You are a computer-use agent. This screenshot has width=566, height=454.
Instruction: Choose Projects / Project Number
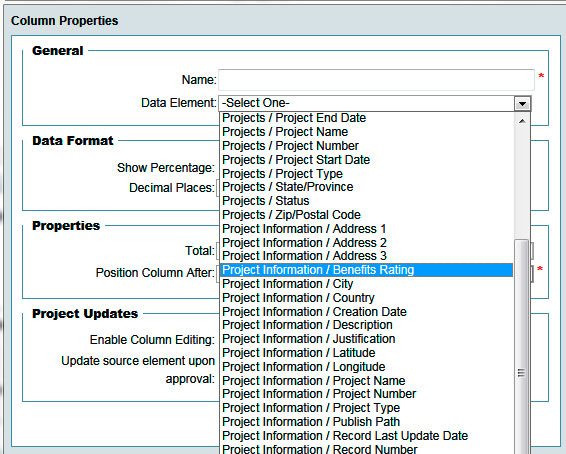coord(366,146)
